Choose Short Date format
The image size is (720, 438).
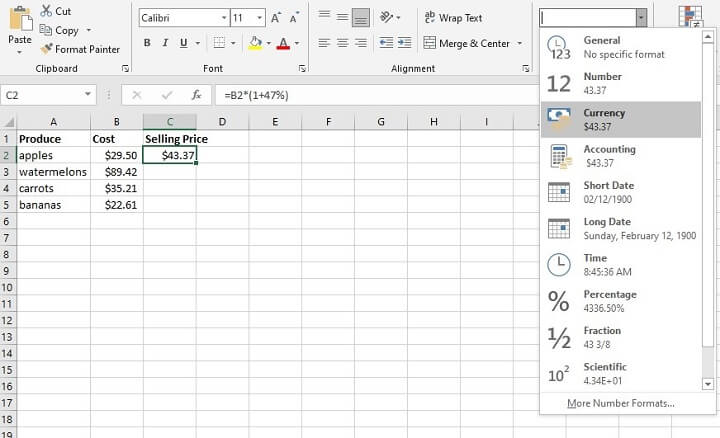tap(621, 192)
